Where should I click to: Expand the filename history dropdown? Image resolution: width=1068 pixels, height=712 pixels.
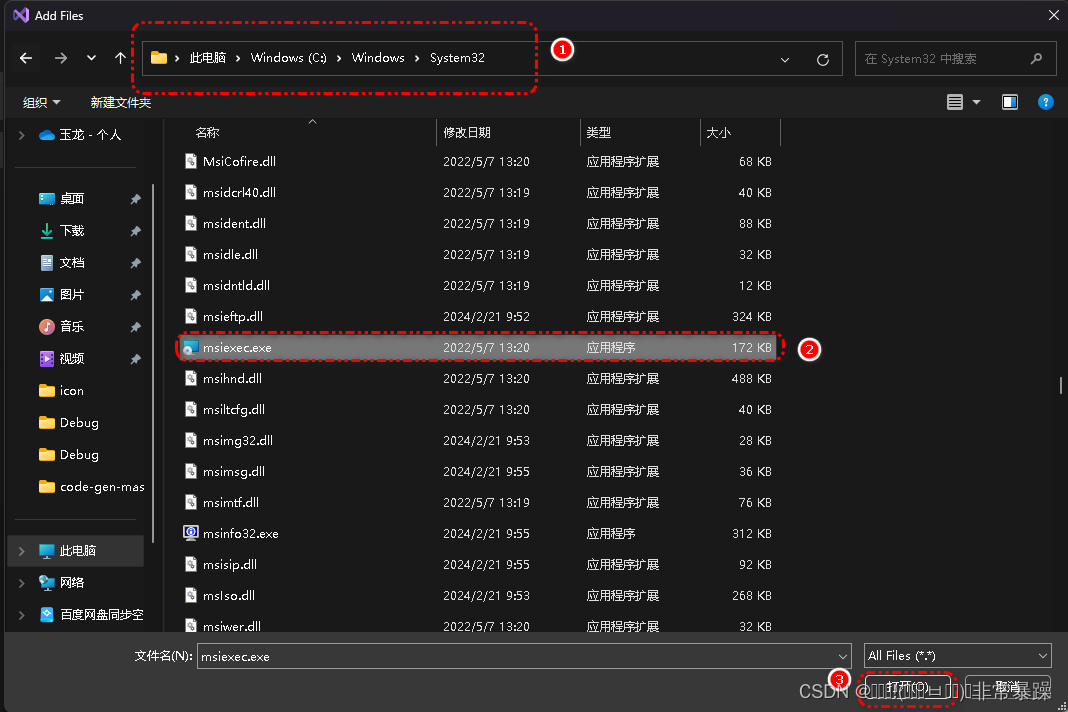coord(843,656)
